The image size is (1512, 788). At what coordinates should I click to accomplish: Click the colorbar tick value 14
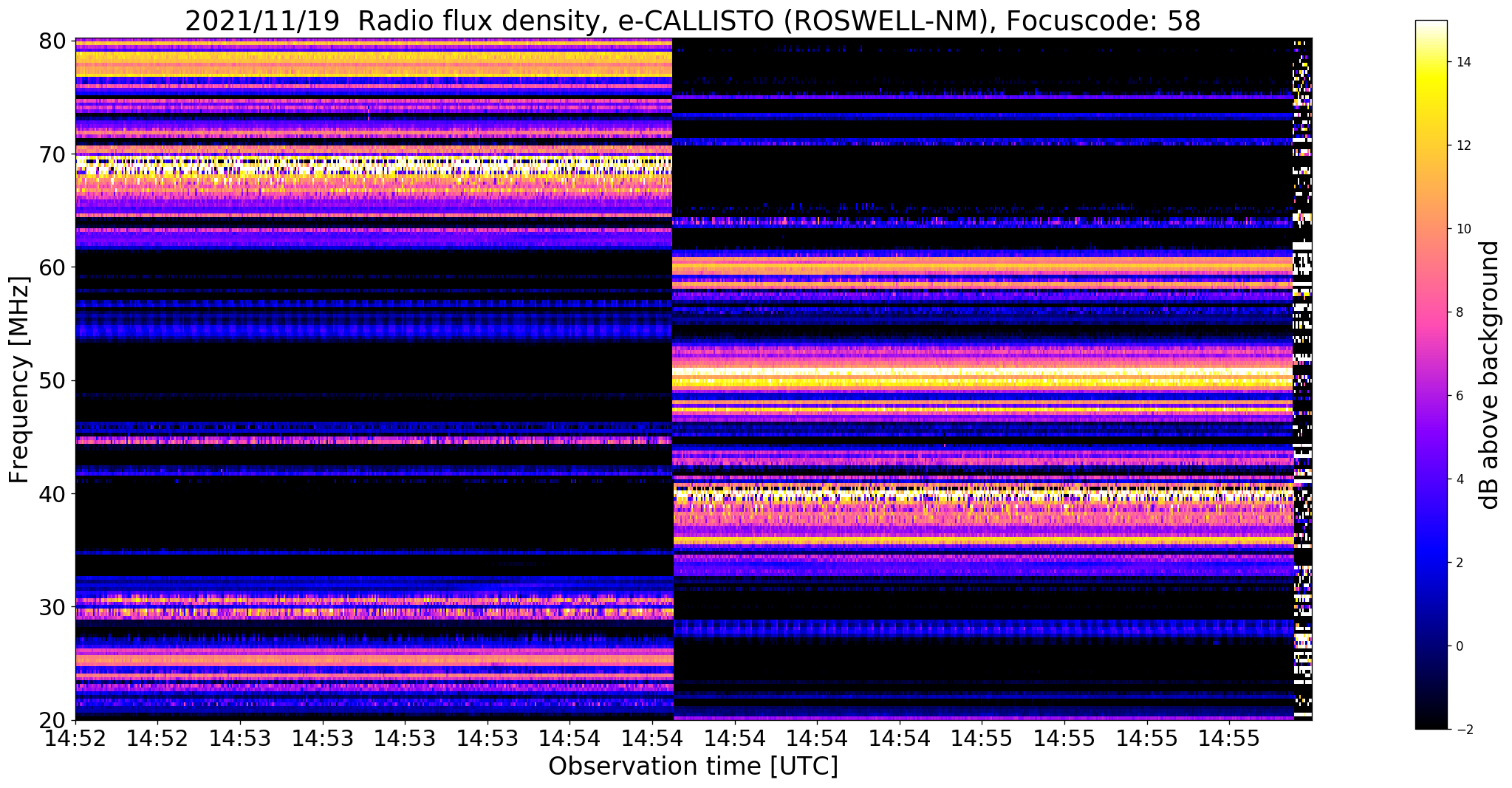[x=1463, y=62]
